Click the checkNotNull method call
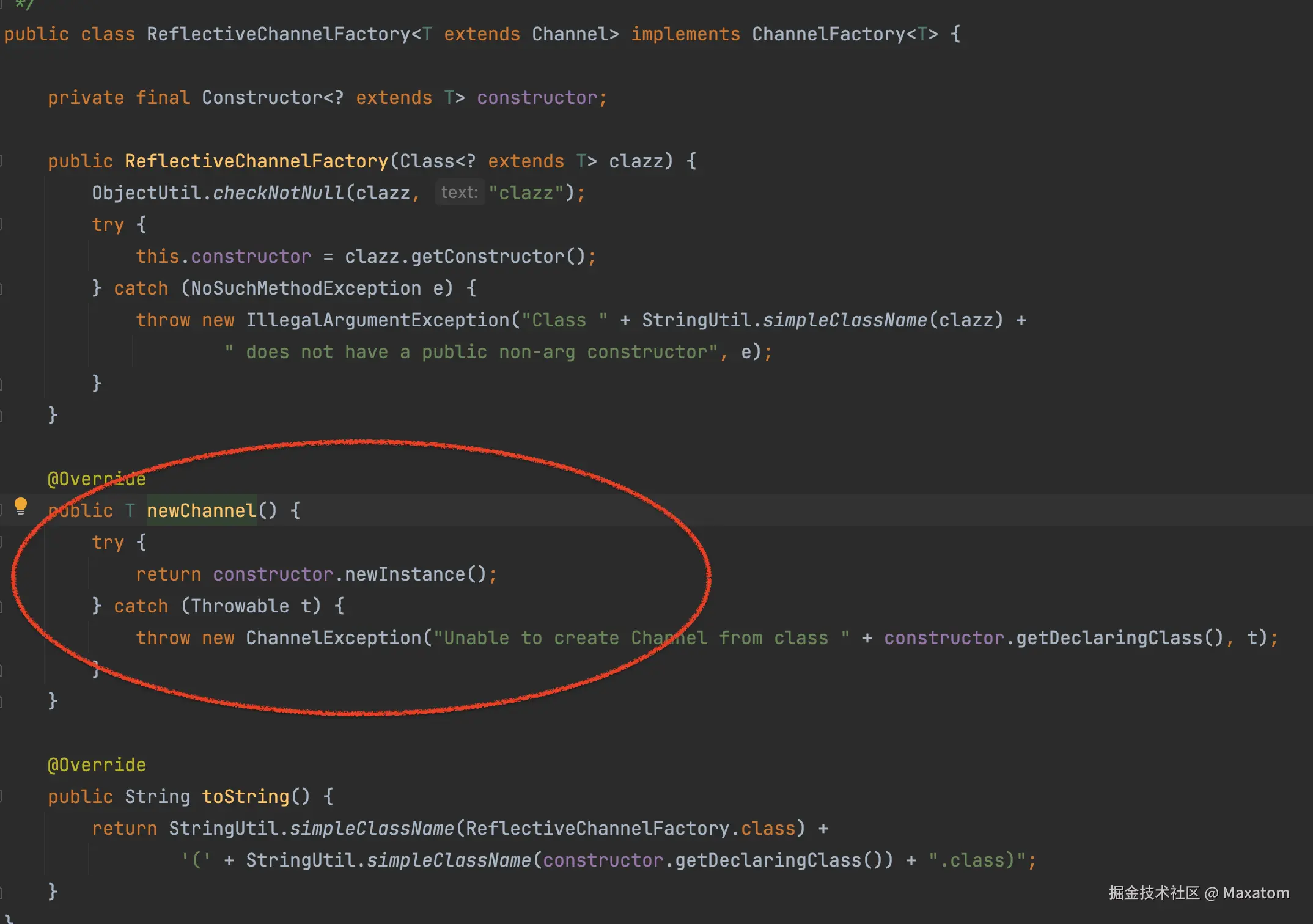 [278, 193]
